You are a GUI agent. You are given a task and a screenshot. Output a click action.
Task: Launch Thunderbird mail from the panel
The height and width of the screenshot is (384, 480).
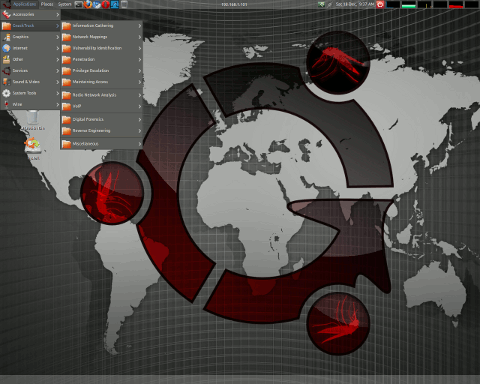point(97,4)
